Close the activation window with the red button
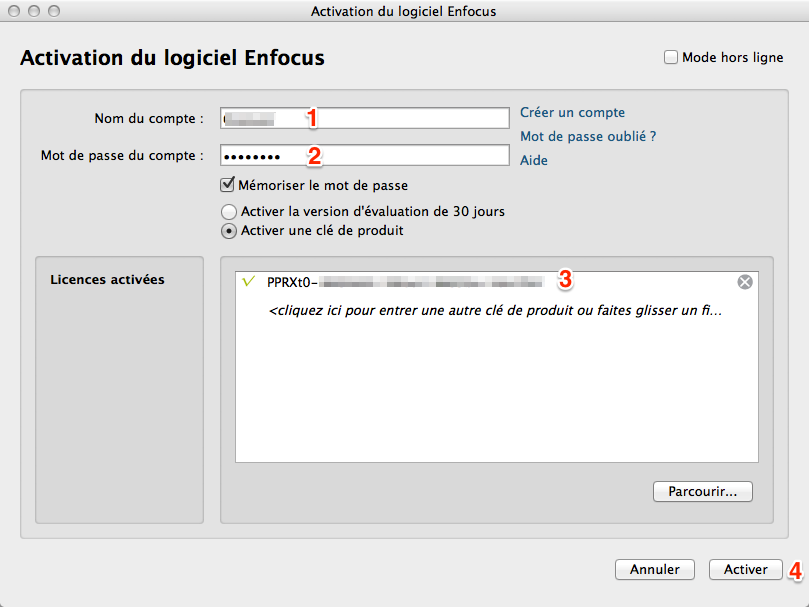The height and width of the screenshot is (607, 809). [x=14, y=11]
